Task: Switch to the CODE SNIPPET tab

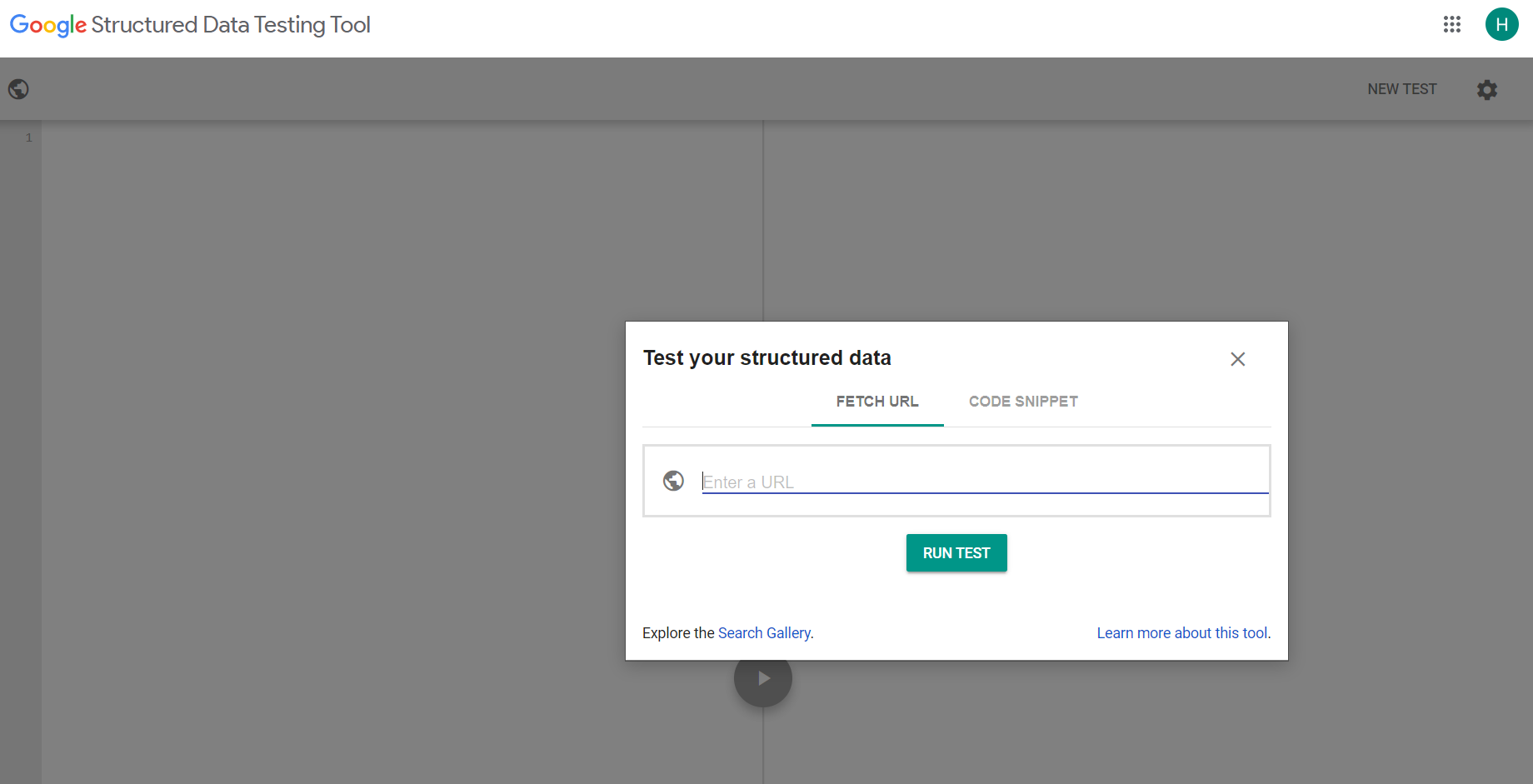Action: pyautogui.click(x=1023, y=402)
